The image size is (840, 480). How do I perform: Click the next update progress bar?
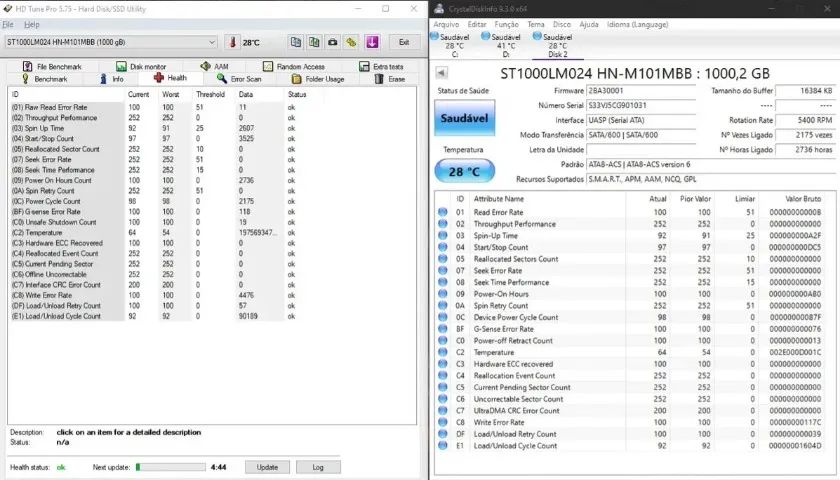click(170, 467)
